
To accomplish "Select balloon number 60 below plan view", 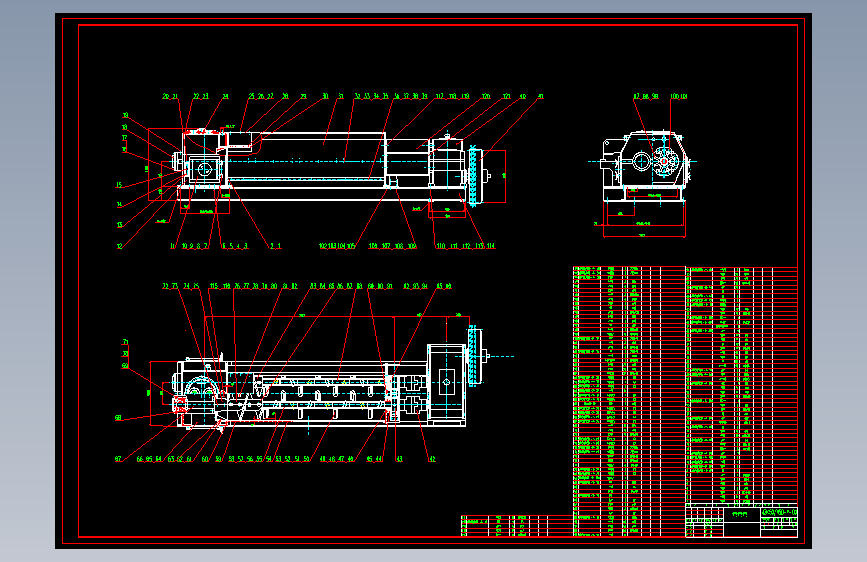I will coord(205,459).
